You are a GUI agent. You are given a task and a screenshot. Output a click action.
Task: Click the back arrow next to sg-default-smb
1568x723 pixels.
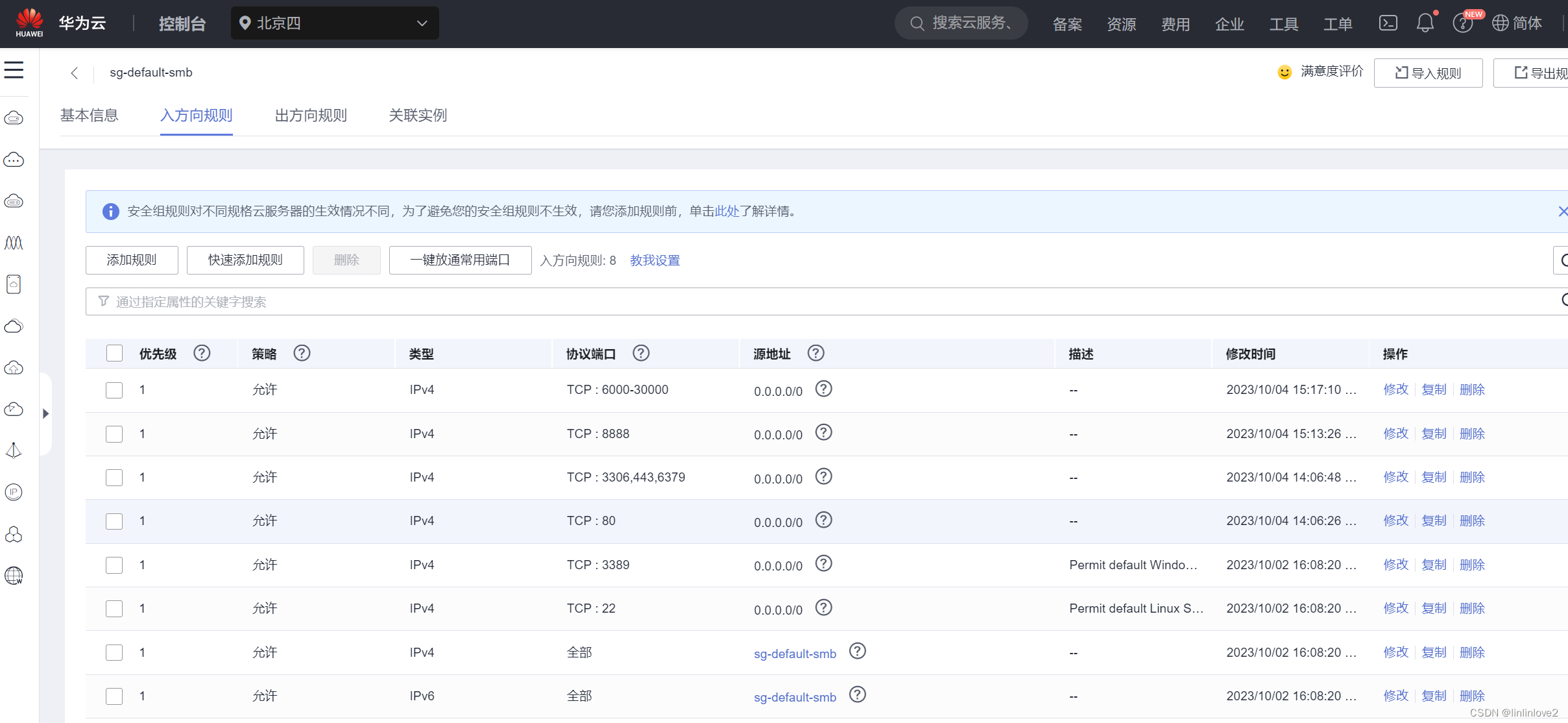click(x=75, y=73)
